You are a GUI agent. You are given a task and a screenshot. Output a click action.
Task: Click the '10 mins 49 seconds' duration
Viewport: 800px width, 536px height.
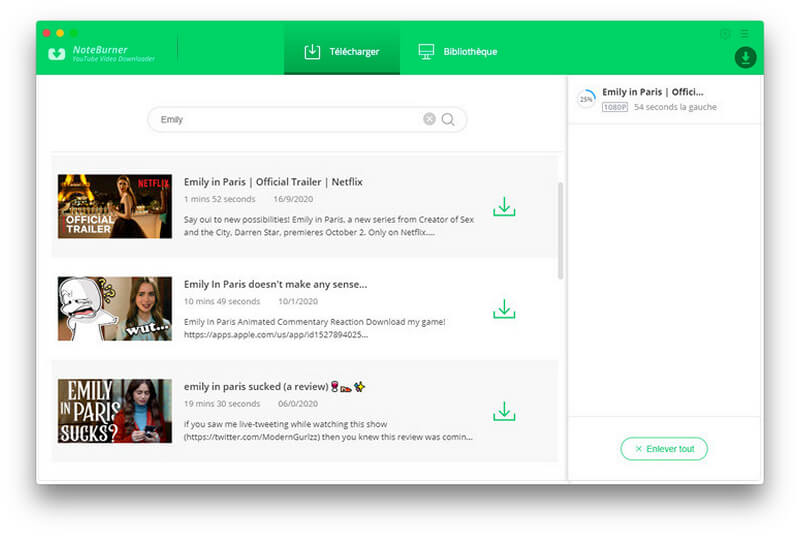222,301
